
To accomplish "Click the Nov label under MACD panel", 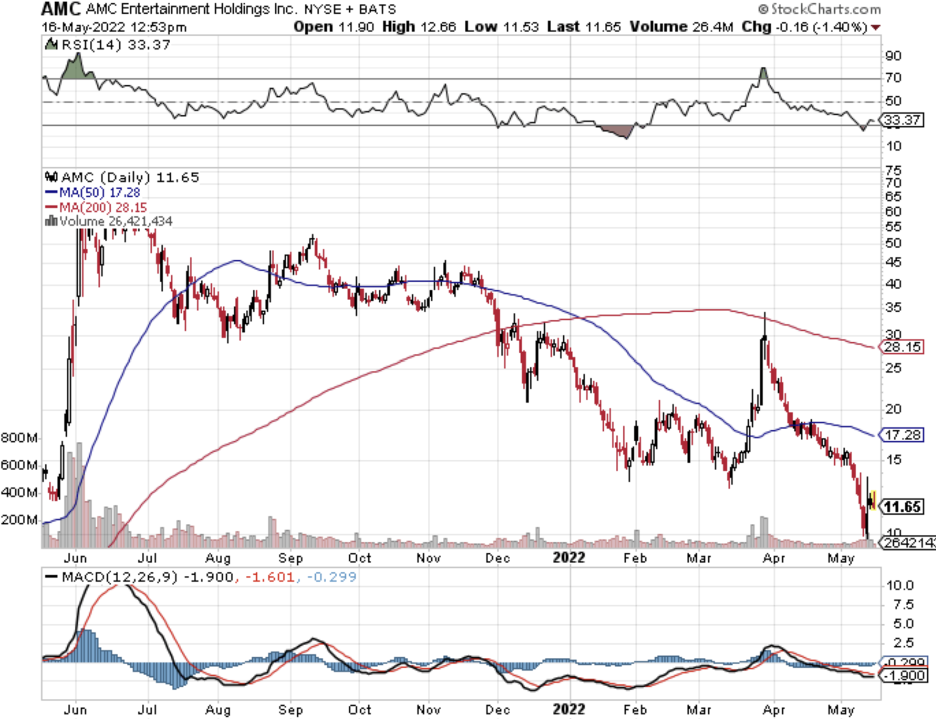I will click(429, 710).
